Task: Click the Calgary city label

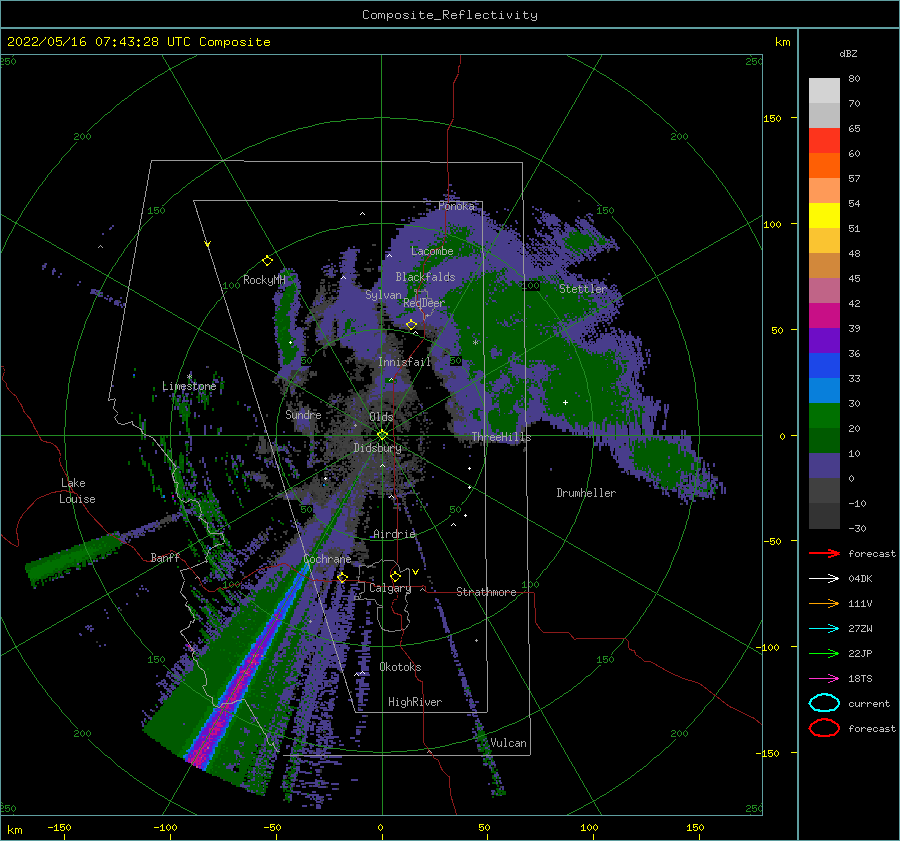Action: (390, 588)
